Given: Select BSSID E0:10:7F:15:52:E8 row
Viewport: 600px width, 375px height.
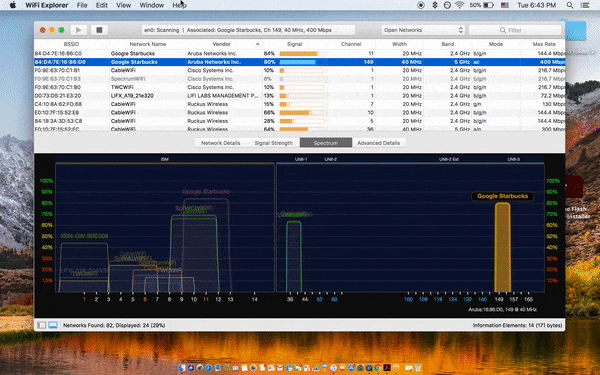Looking at the screenshot, I should tap(299, 112).
